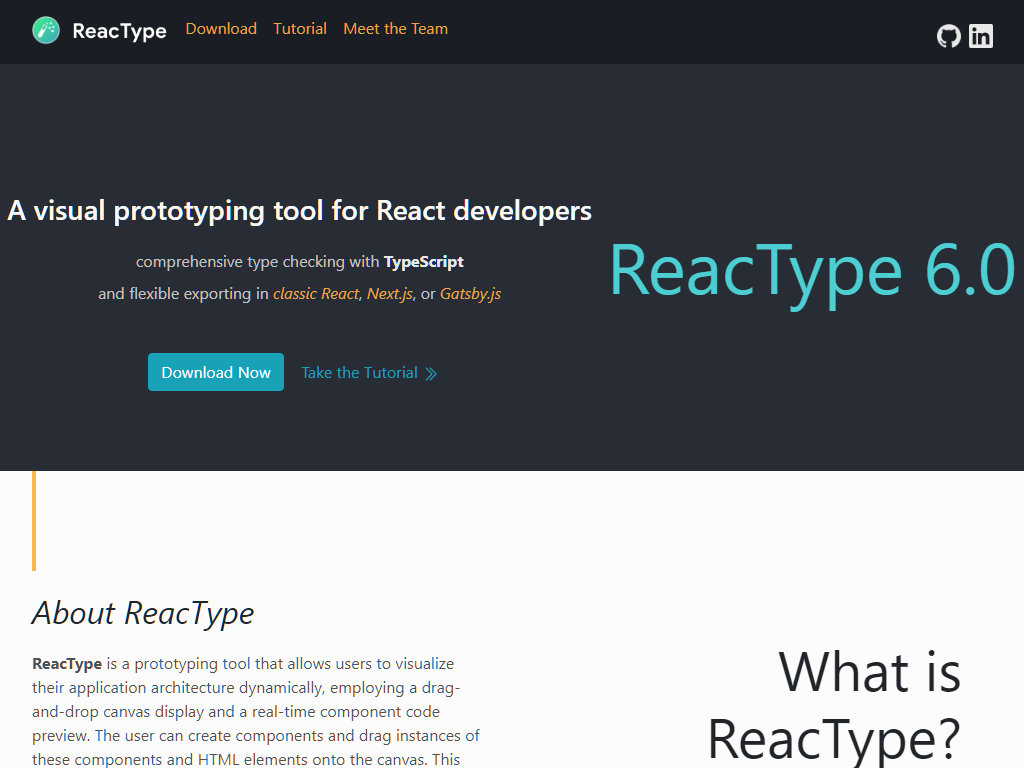Go to the Tutorial nav item
The width and height of the screenshot is (1024, 768).
[300, 29]
